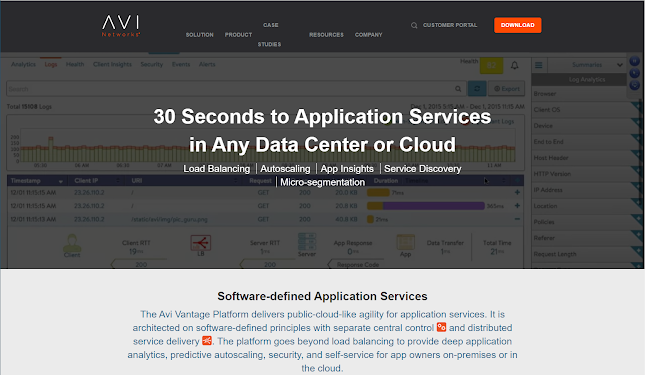The height and width of the screenshot is (375, 645).
Task: Switch to the Events tab
Action: pos(181,65)
